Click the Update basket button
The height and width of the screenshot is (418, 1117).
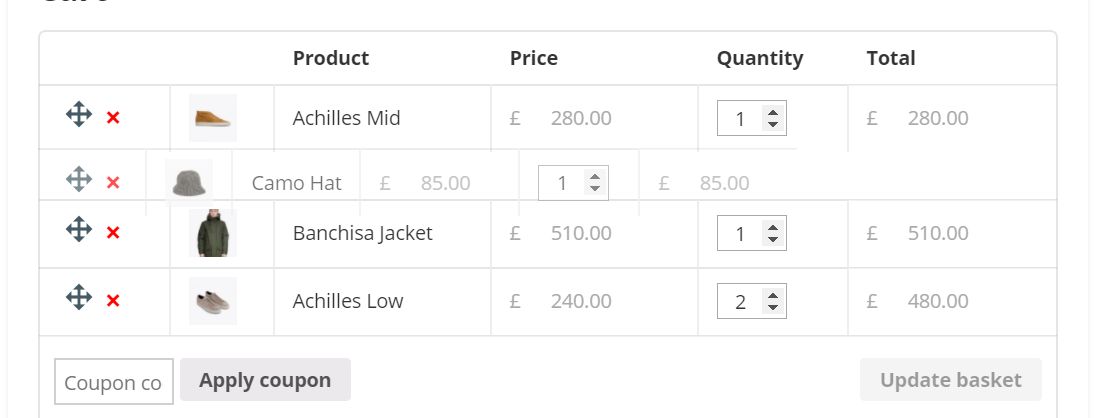tap(950, 380)
